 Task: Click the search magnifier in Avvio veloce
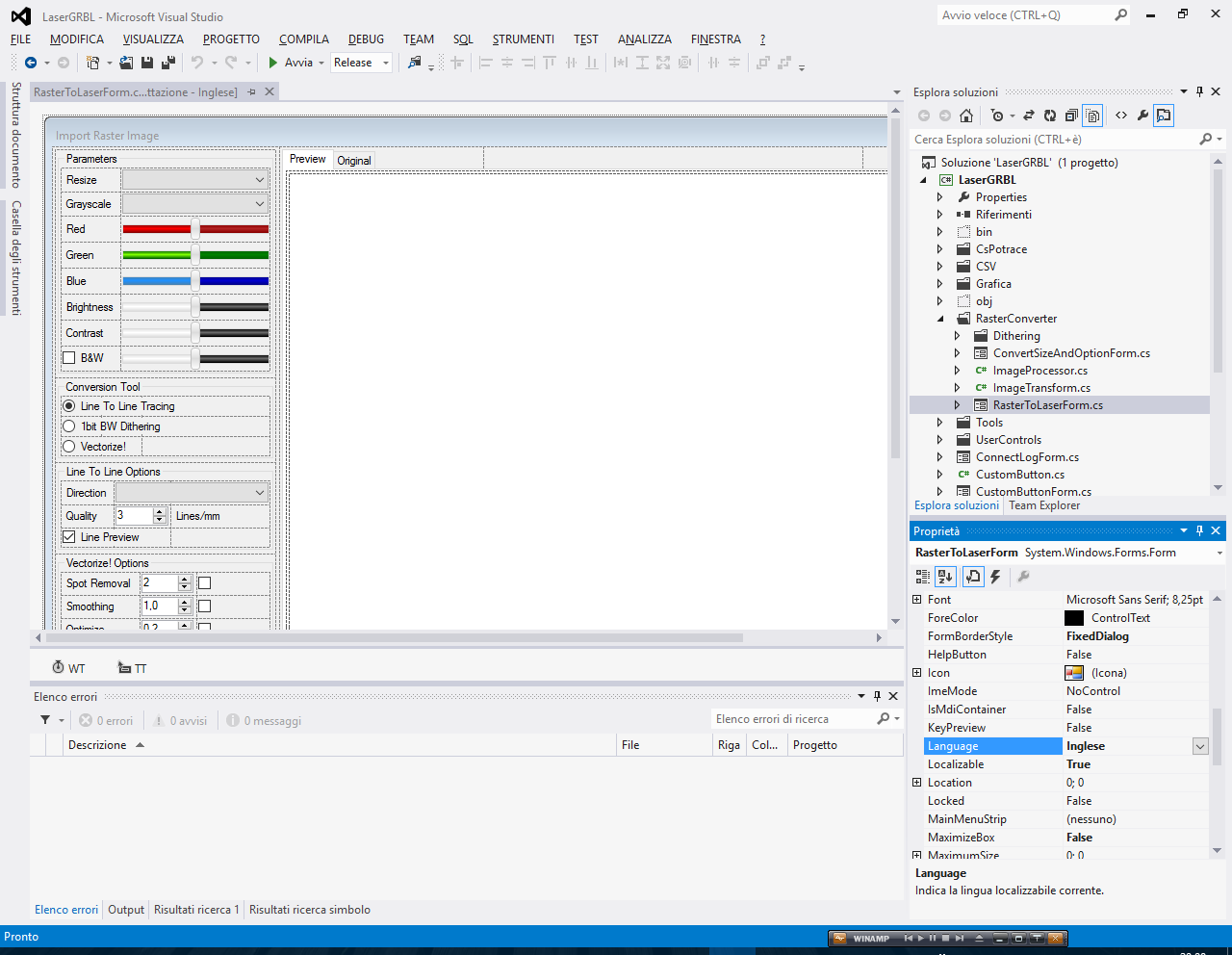click(x=1120, y=15)
